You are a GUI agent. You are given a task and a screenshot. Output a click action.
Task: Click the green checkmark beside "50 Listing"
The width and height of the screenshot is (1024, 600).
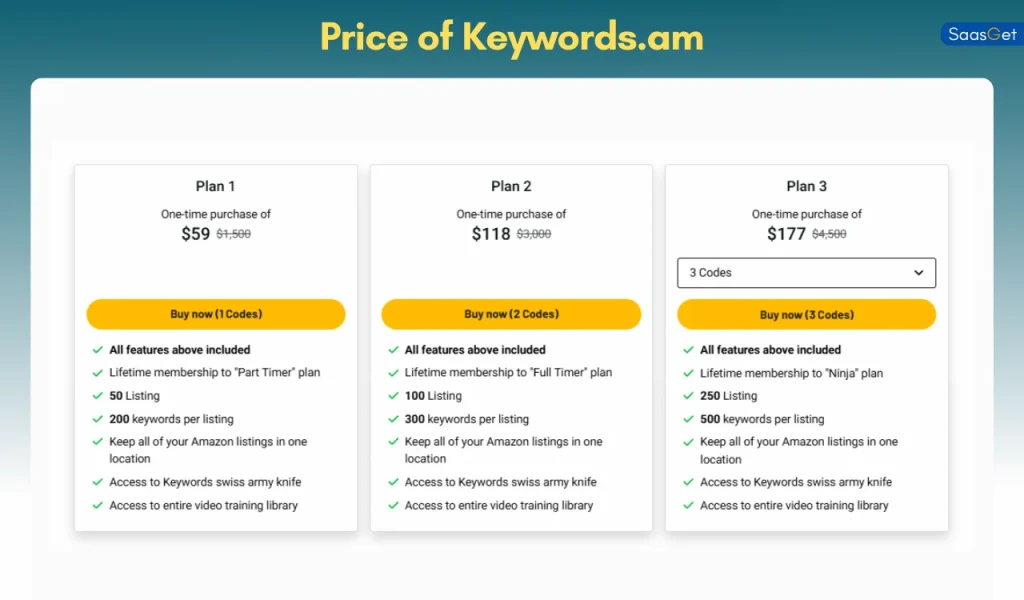(97, 395)
